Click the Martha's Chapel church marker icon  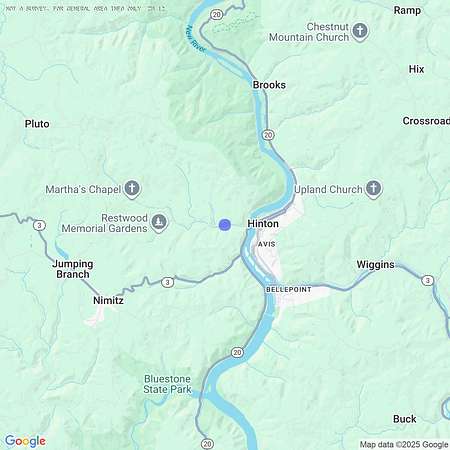click(132, 189)
